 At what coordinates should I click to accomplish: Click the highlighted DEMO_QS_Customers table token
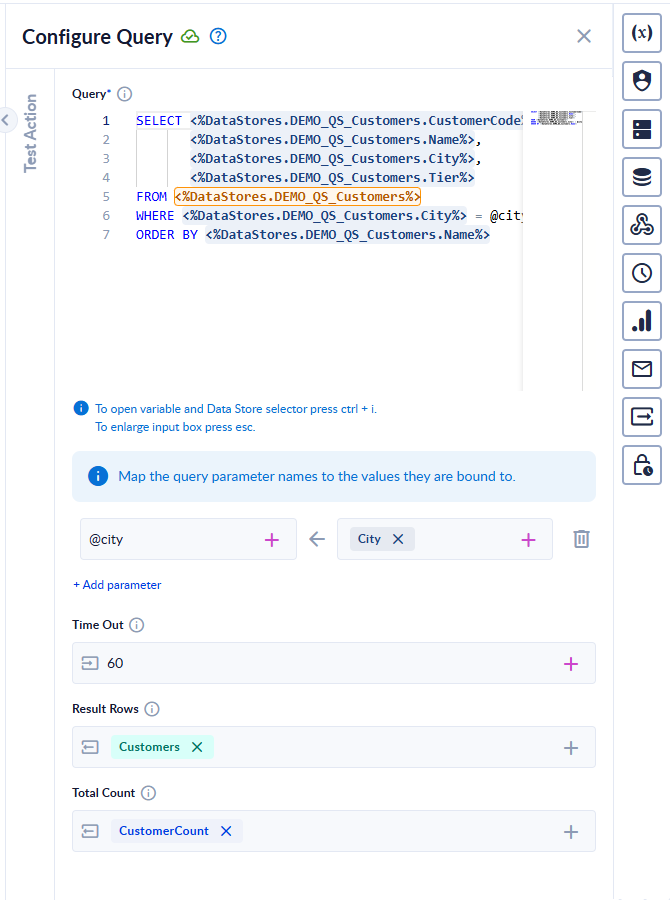click(297, 196)
